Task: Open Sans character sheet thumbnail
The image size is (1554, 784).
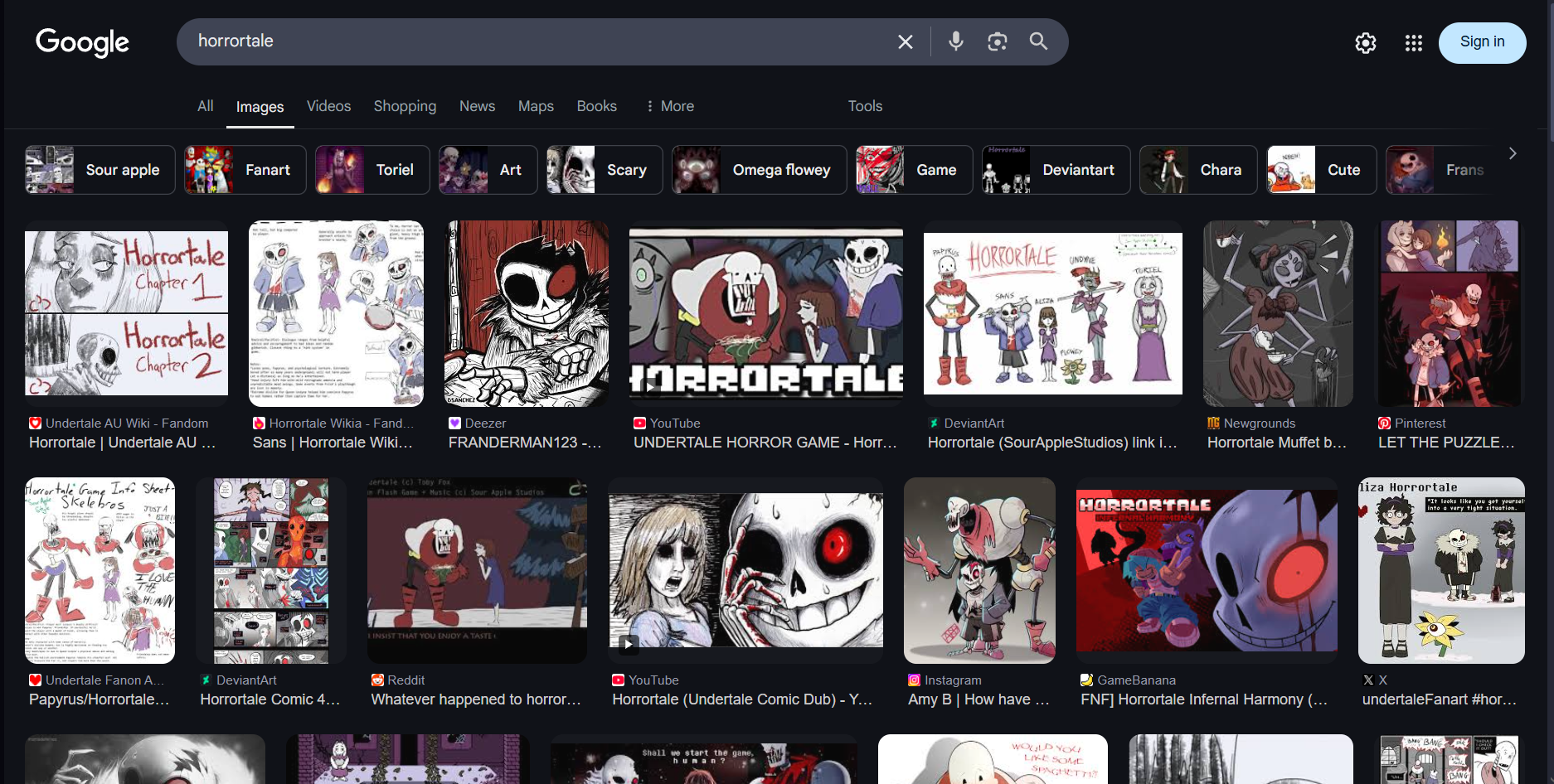Action: point(336,313)
